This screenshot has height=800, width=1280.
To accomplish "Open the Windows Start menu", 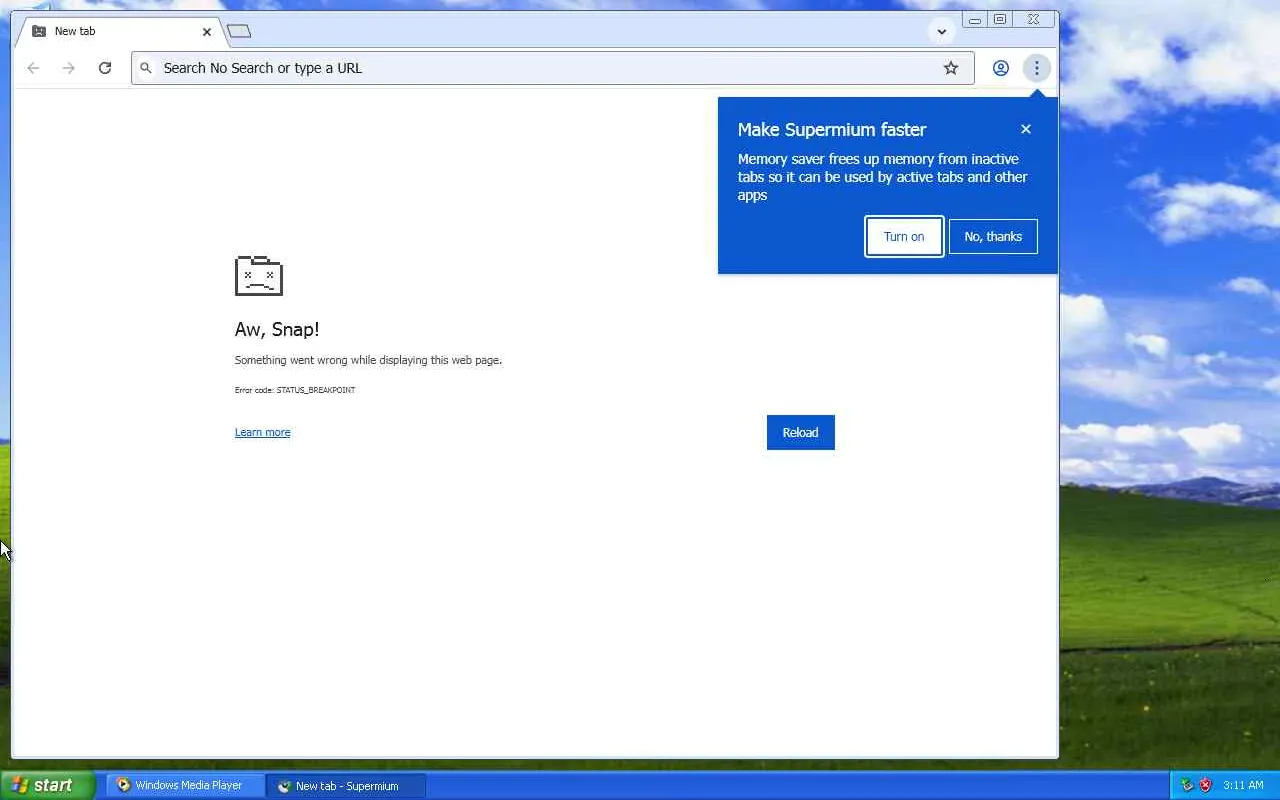I will pyautogui.click(x=47, y=785).
